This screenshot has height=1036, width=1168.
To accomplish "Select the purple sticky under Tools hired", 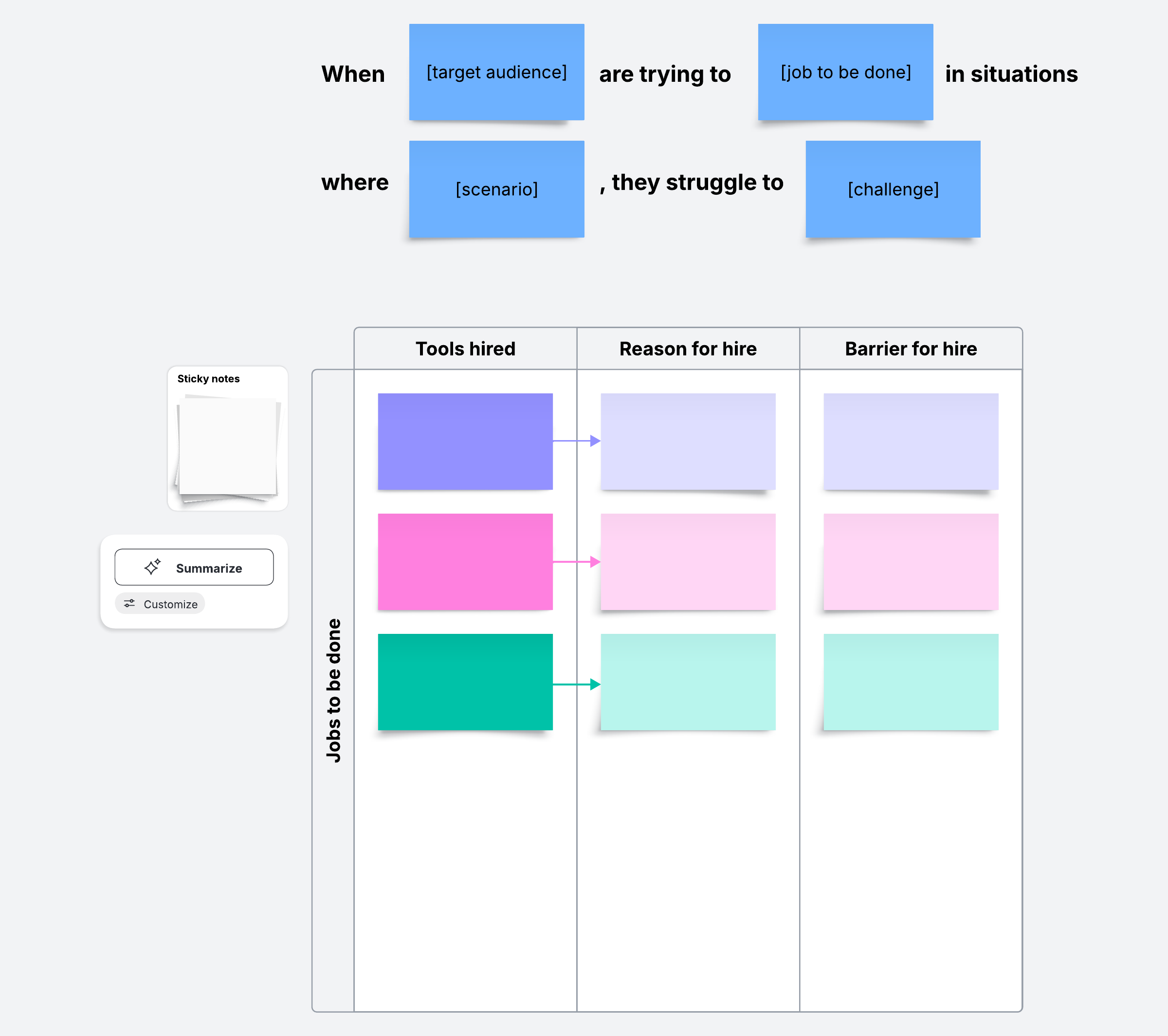I will 465,441.
